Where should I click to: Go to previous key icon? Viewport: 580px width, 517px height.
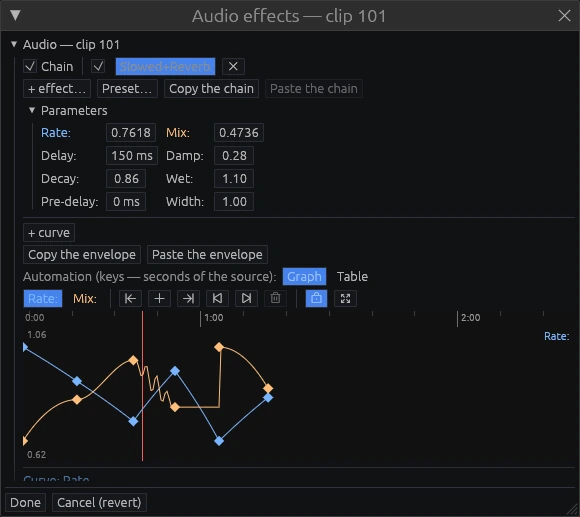218,298
